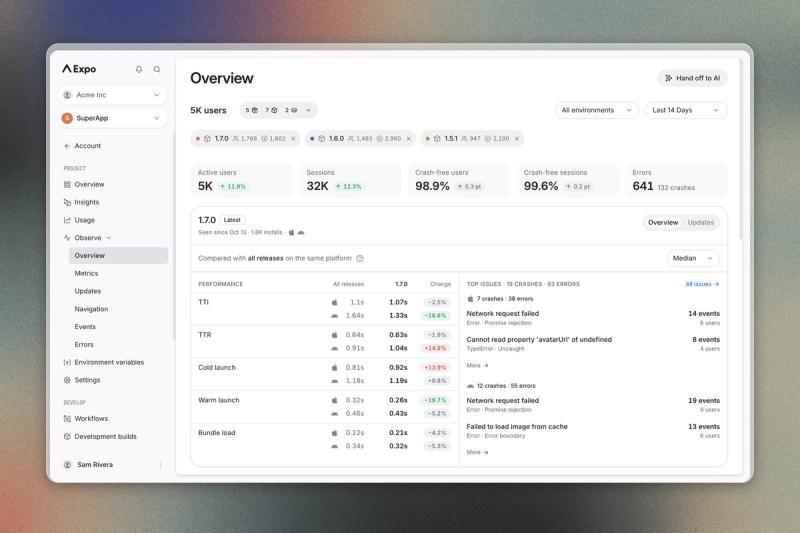
Task: Open Updates under Observe
Action: pyautogui.click(x=88, y=291)
